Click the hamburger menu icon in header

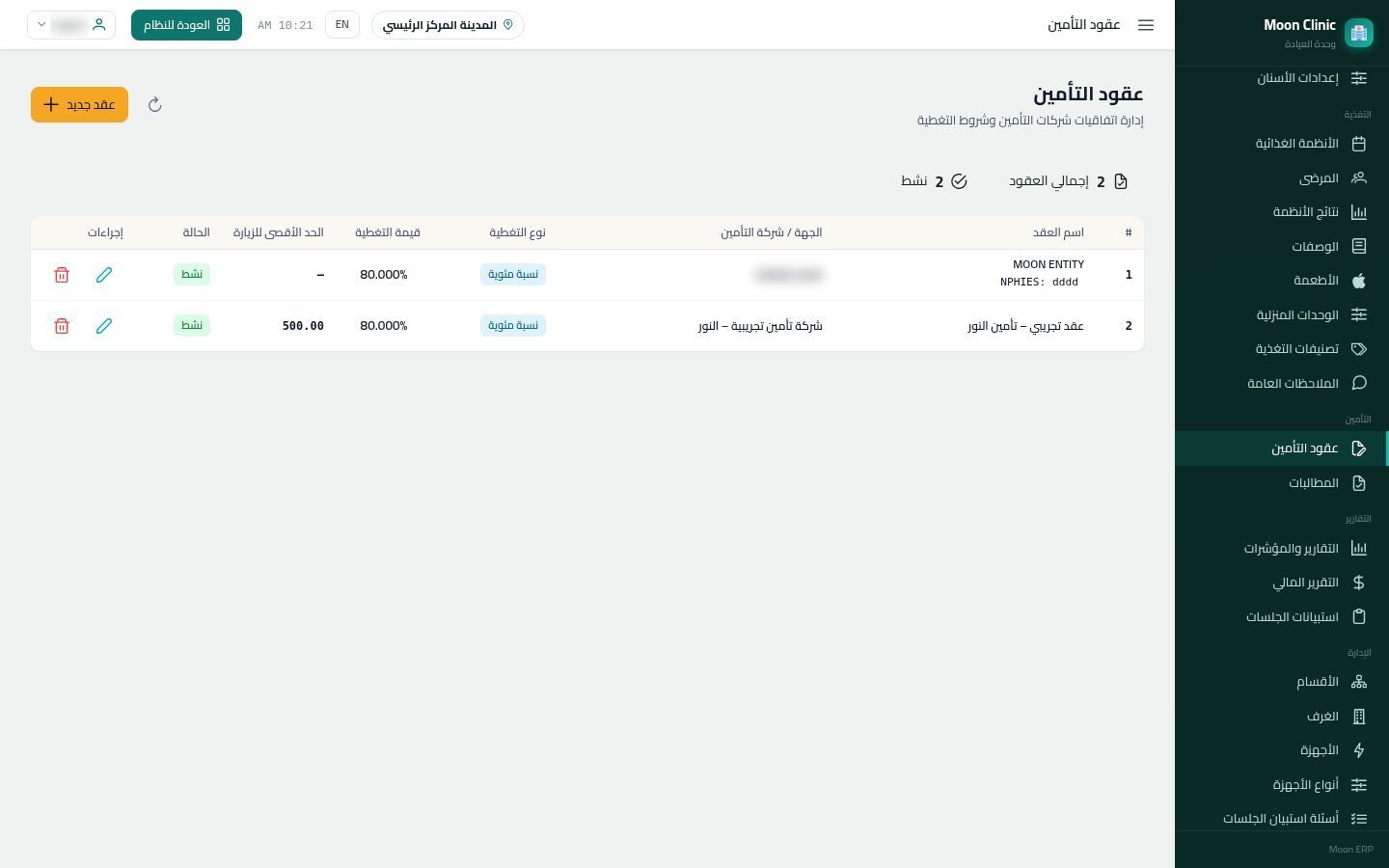(1146, 25)
